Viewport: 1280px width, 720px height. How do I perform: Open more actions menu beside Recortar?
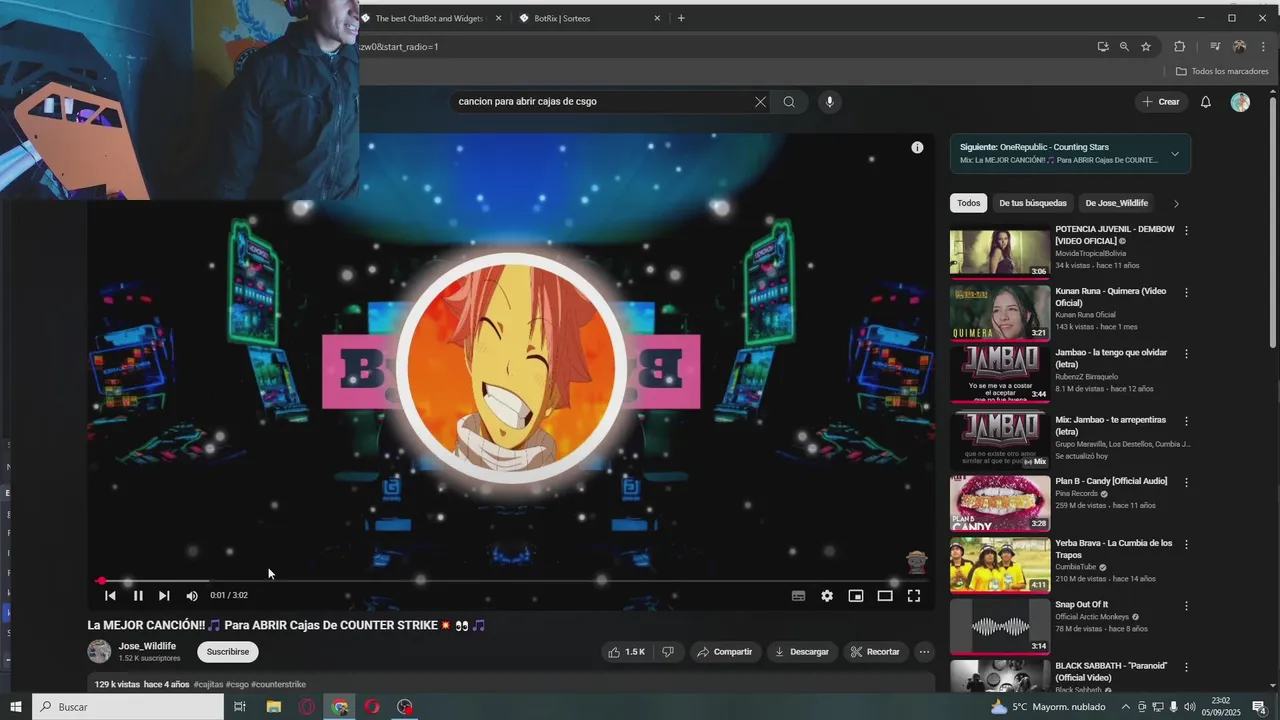coord(924,652)
